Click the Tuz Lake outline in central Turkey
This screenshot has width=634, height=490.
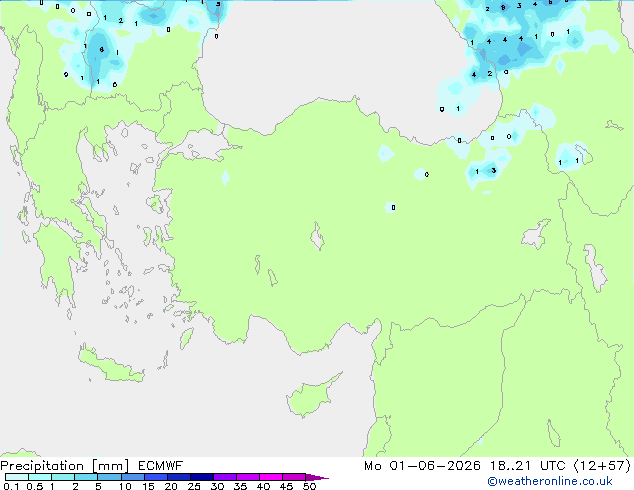point(317,236)
